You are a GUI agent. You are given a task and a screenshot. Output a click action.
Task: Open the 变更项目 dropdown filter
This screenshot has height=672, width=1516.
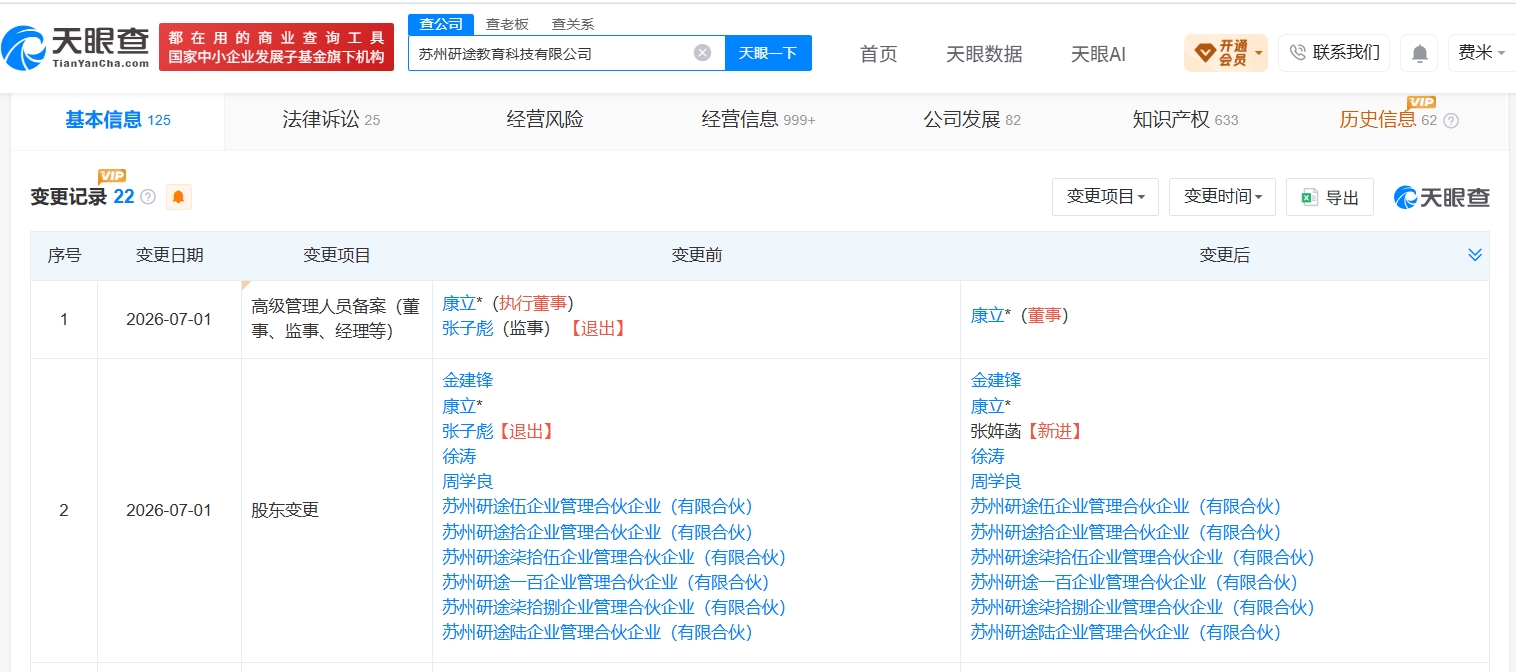(x=1105, y=197)
